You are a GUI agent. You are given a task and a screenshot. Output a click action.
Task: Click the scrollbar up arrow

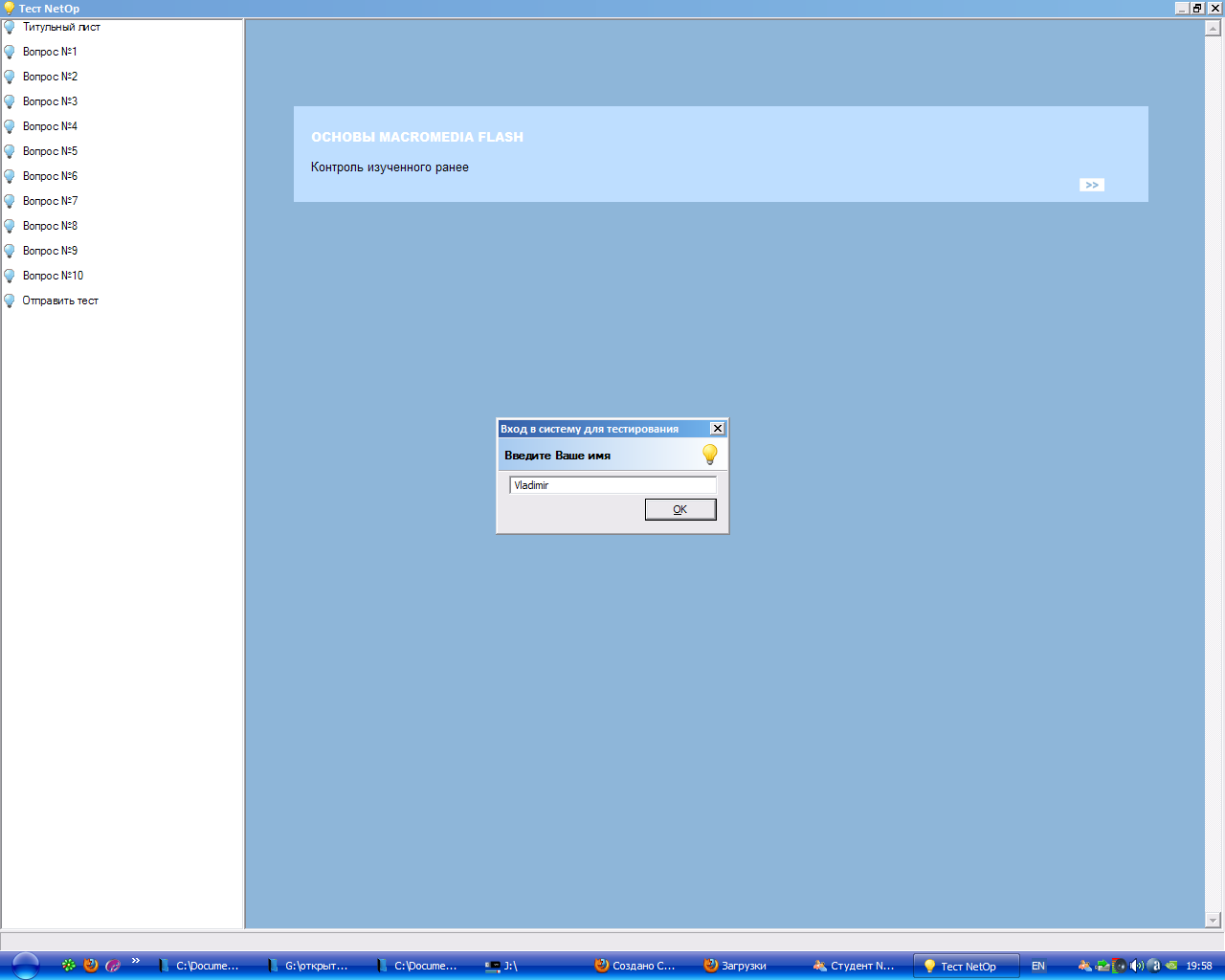[x=1214, y=29]
